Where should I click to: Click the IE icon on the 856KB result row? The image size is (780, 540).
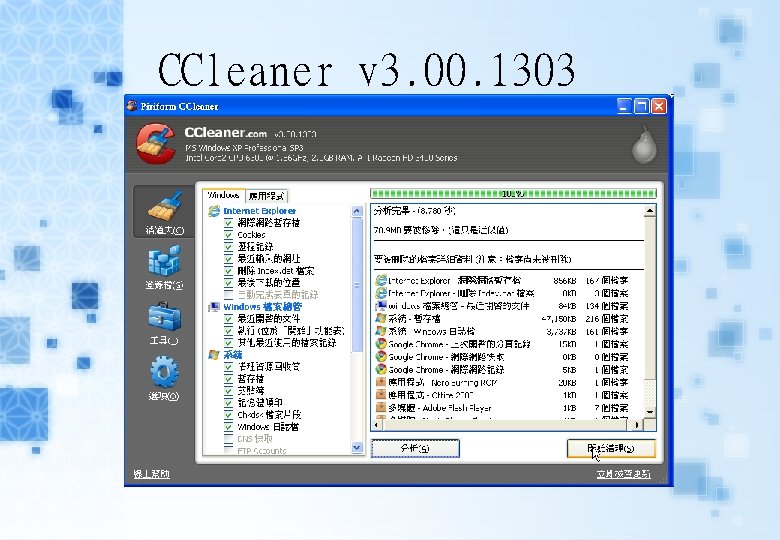coord(381,280)
